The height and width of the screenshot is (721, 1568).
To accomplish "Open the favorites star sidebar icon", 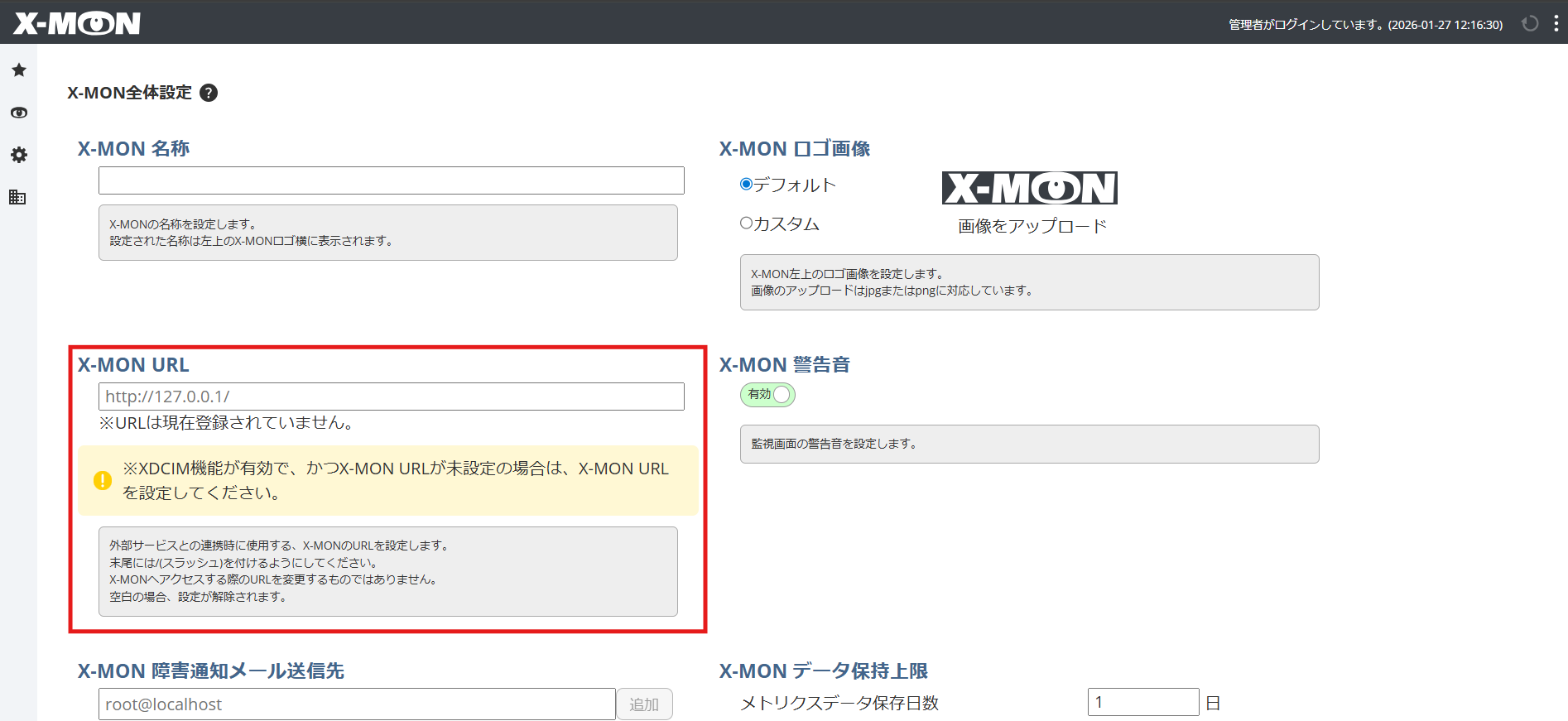I will pyautogui.click(x=19, y=70).
